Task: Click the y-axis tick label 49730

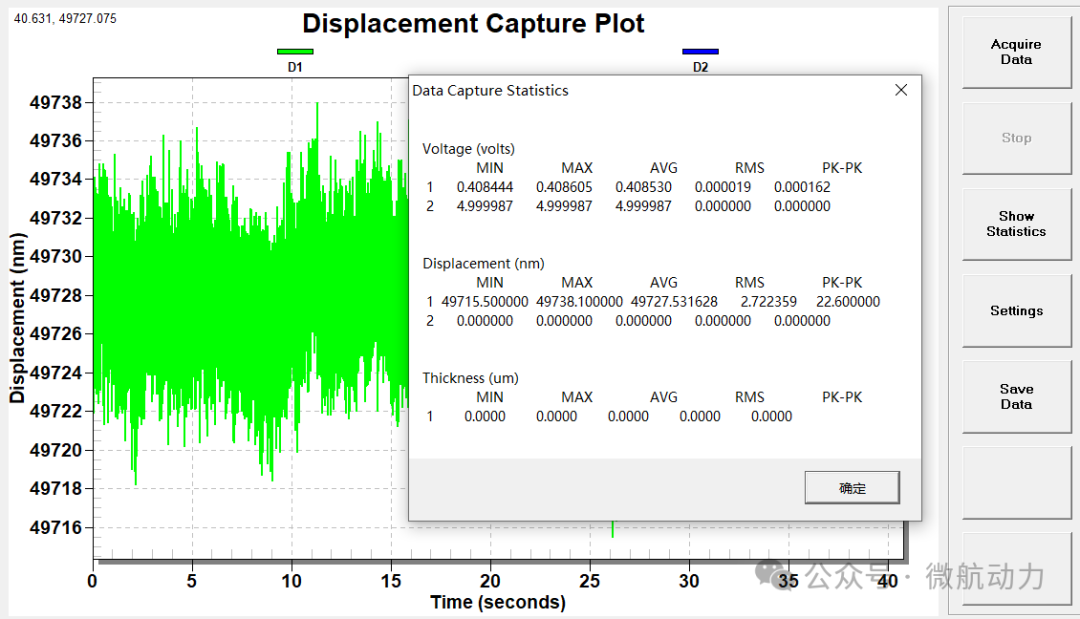Action: [56, 256]
